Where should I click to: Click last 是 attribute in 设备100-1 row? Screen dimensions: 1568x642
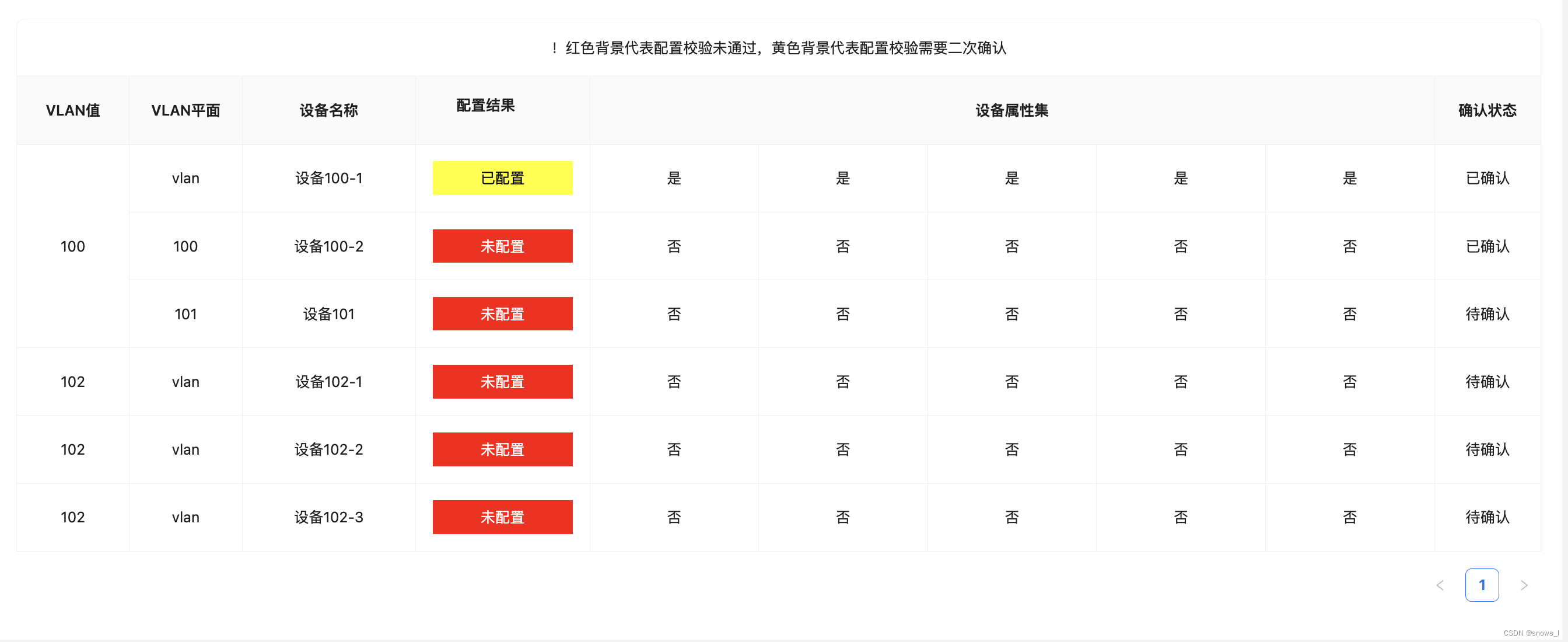click(1349, 178)
